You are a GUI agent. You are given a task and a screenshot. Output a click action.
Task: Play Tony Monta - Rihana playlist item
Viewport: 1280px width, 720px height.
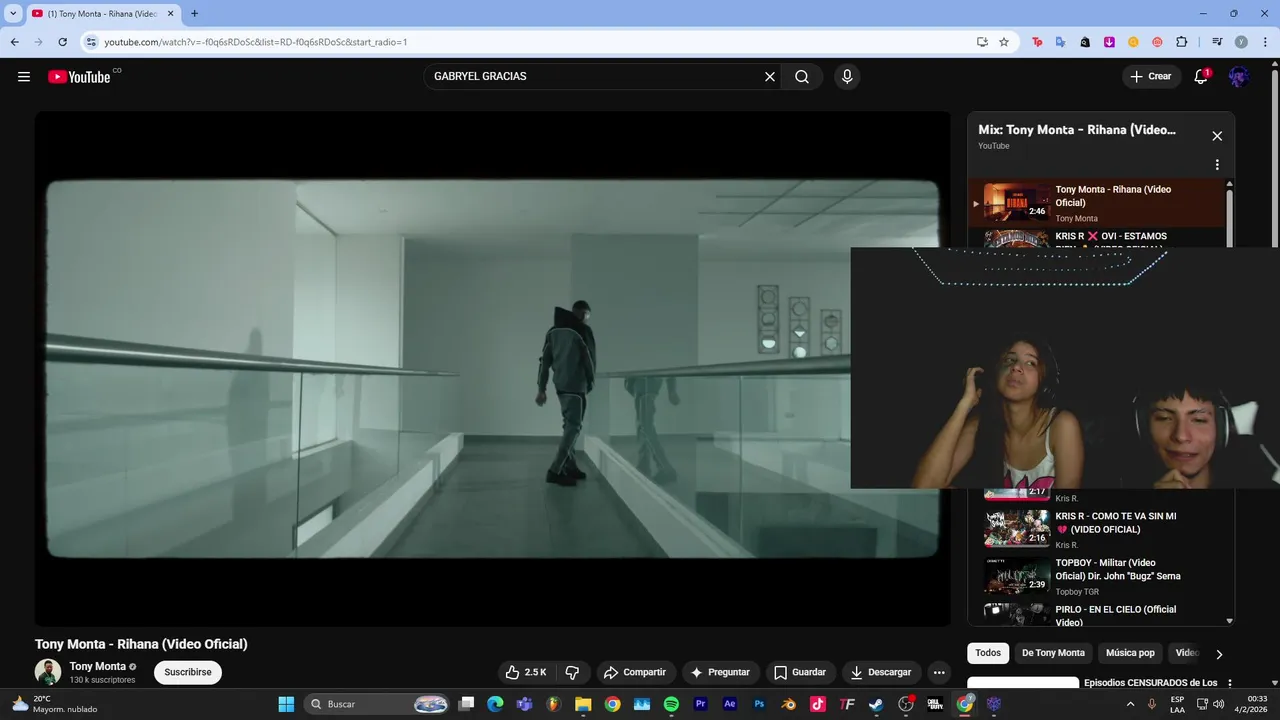coord(1097,203)
